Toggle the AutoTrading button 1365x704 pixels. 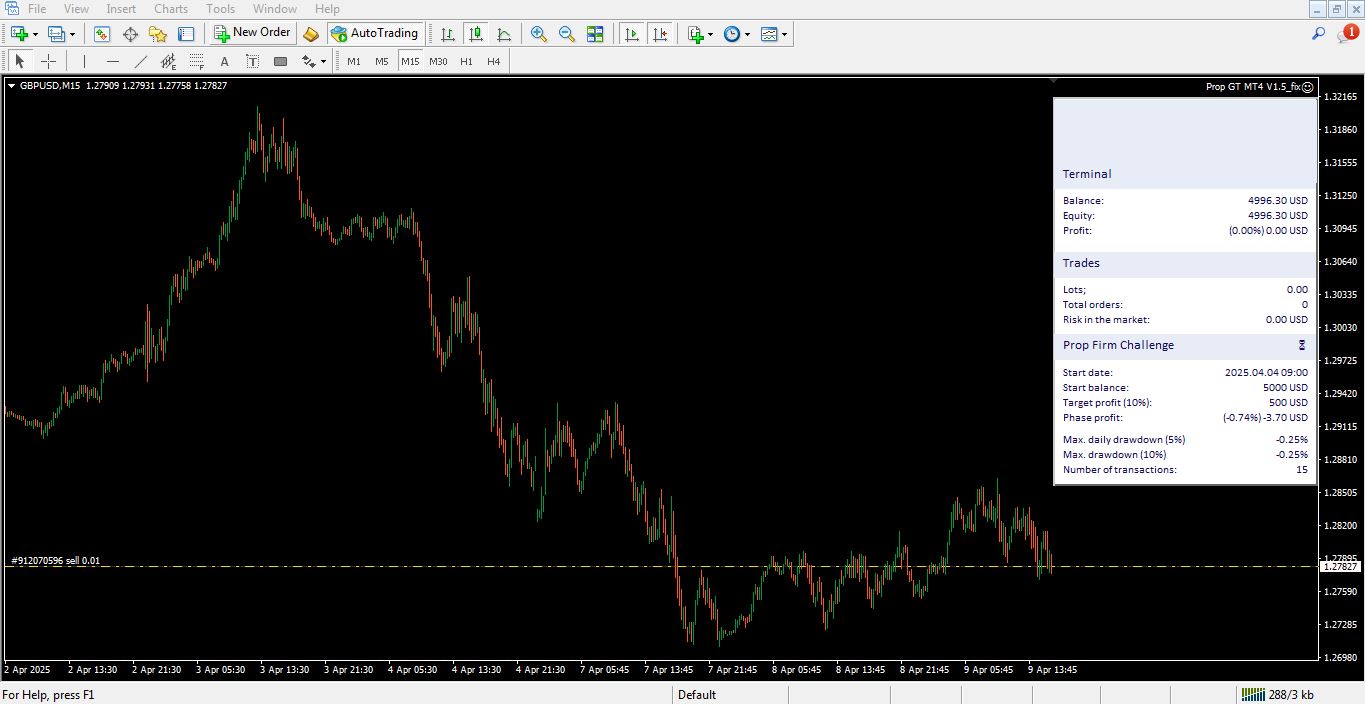tap(375, 34)
